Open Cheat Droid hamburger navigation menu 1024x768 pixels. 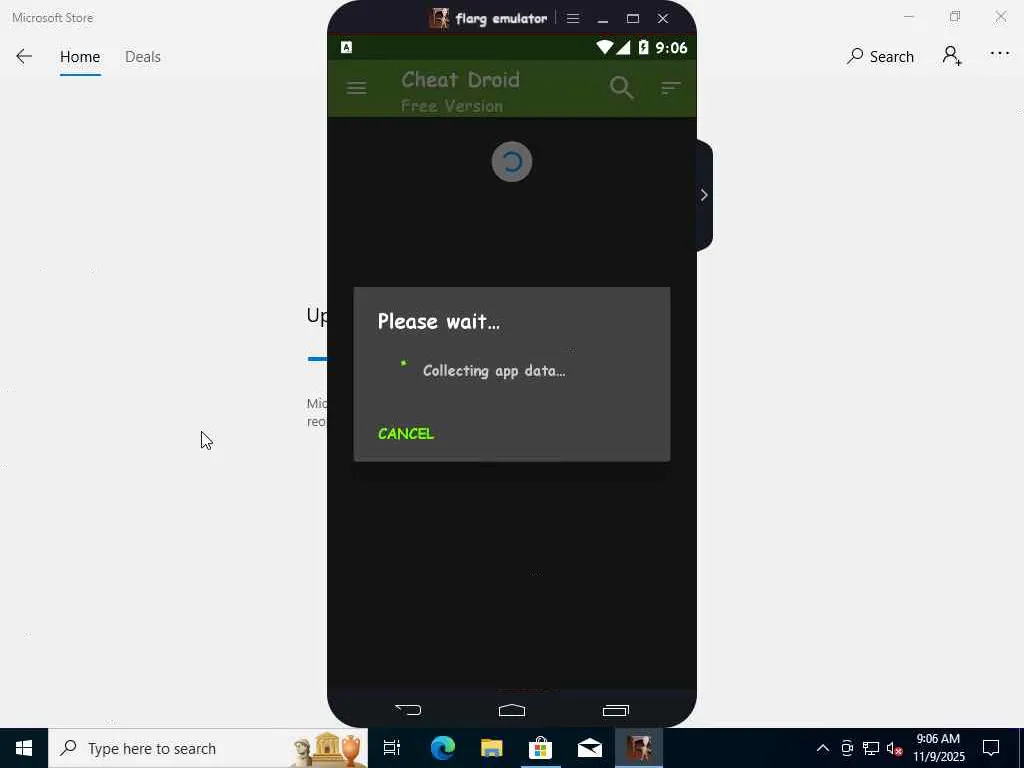(x=357, y=88)
